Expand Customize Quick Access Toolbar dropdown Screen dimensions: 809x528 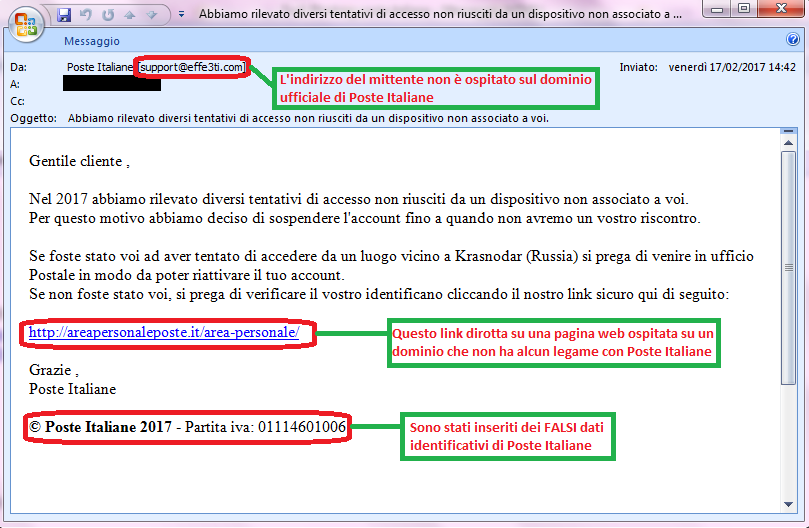[181, 14]
